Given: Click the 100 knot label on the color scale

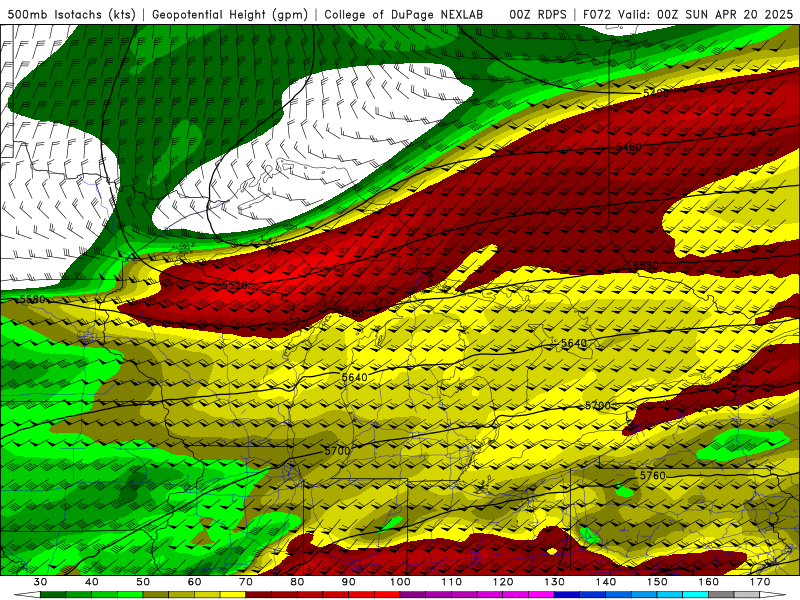Looking at the screenshot, I should [400, 582].
